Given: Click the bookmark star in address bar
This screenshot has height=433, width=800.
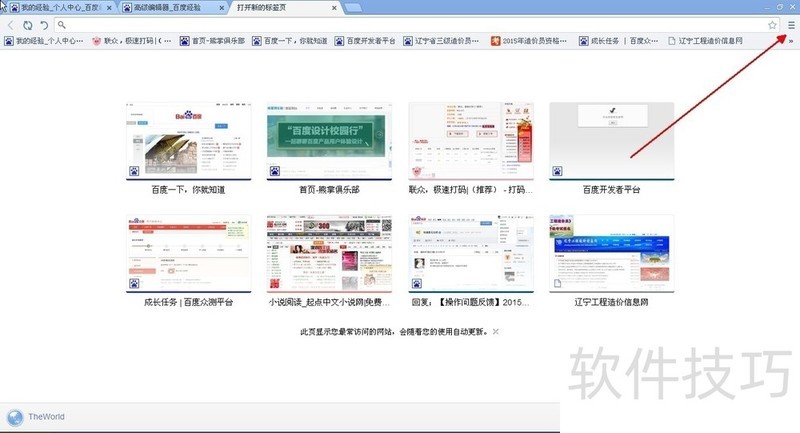Looking at the screenshot, I should coord(772,24).
